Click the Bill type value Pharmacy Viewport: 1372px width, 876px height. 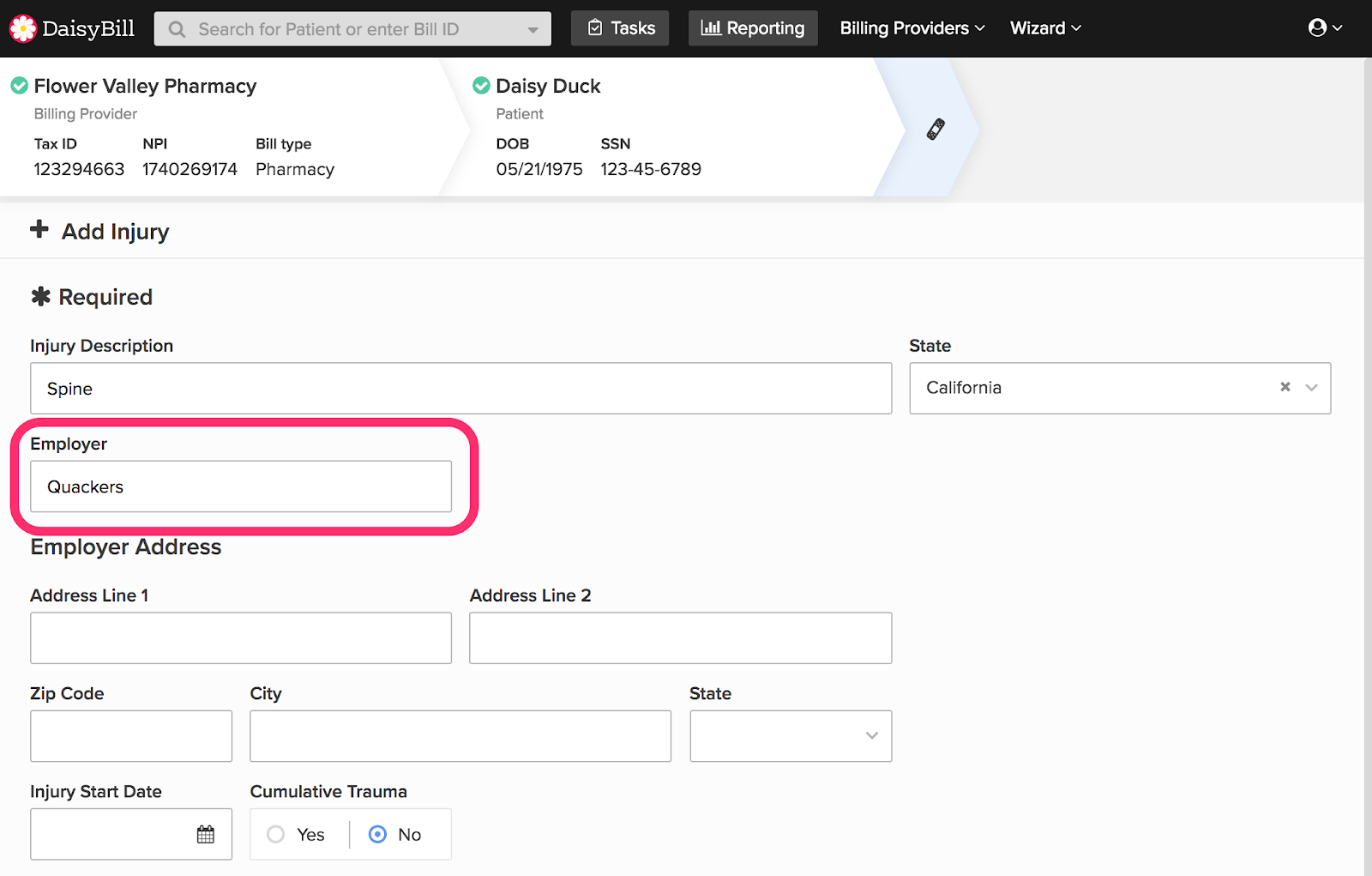coord(295,169)
